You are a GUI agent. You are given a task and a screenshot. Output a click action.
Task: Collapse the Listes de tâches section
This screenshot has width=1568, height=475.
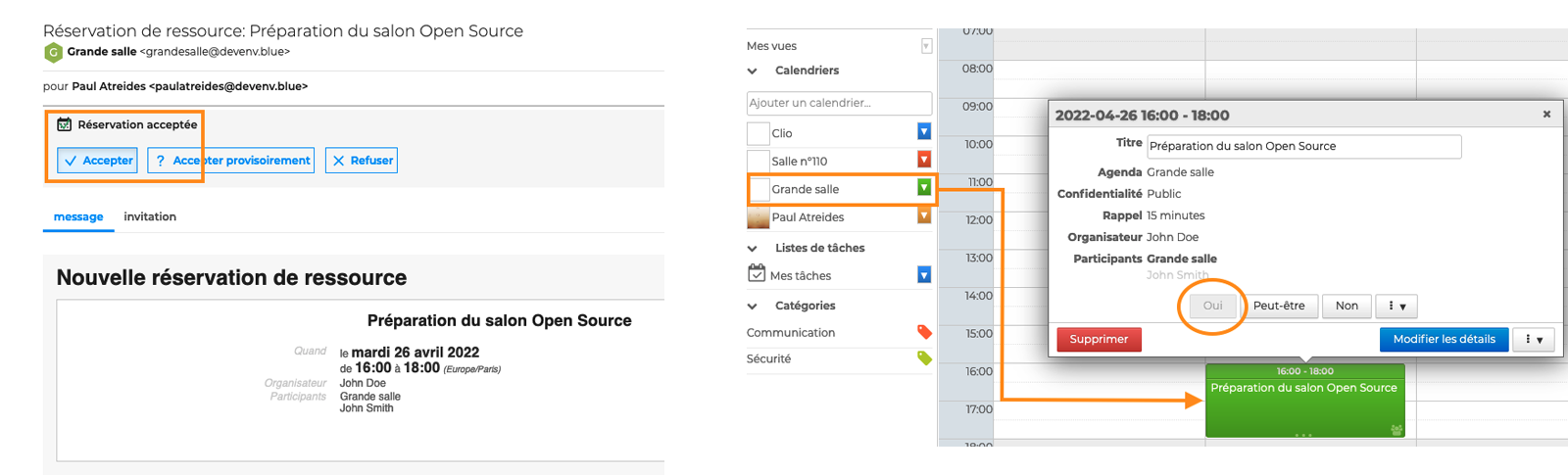[752, 248]
